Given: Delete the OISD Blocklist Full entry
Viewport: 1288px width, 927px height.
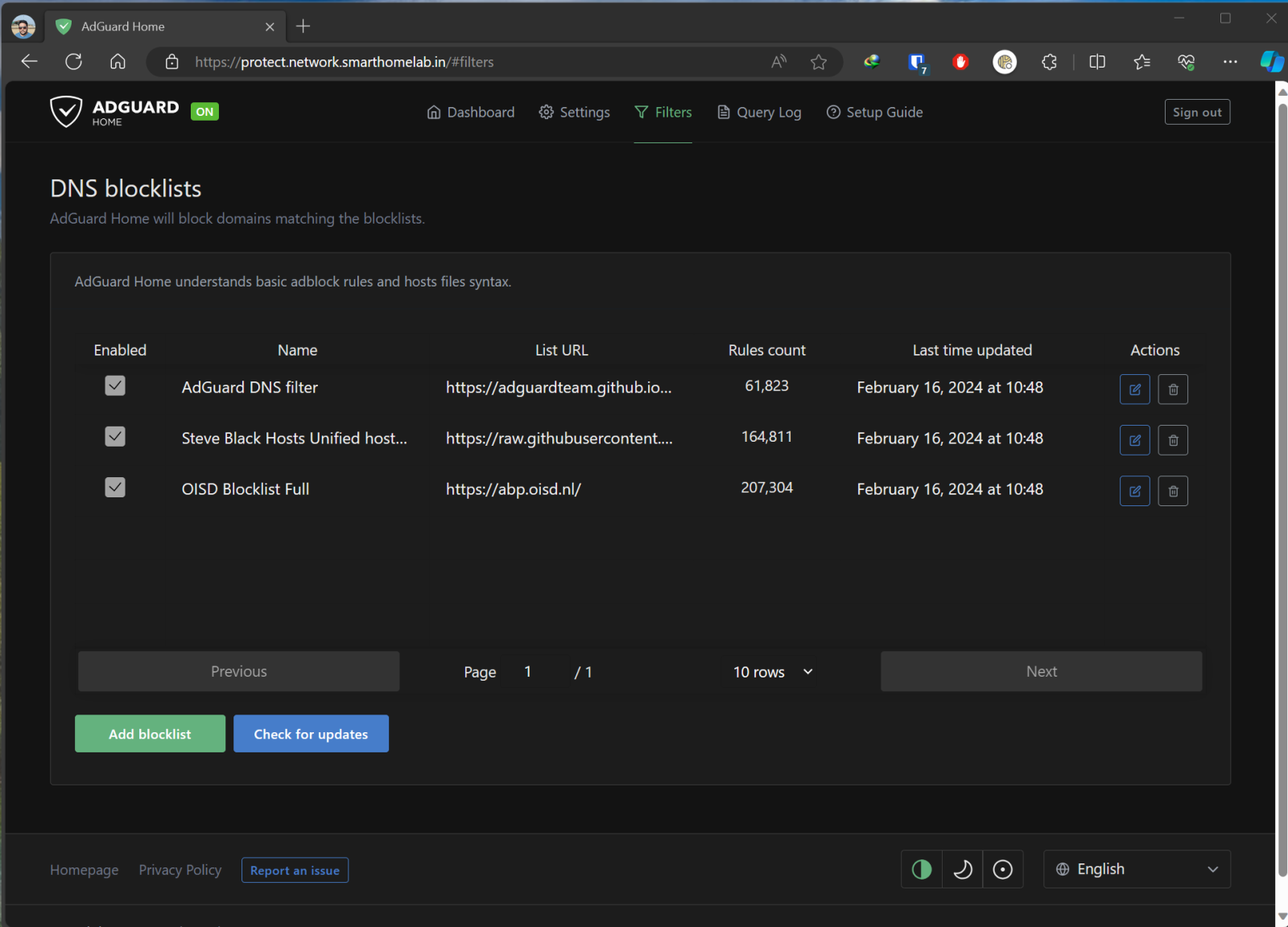Looking at the screenshot, I should (1173, 491).
